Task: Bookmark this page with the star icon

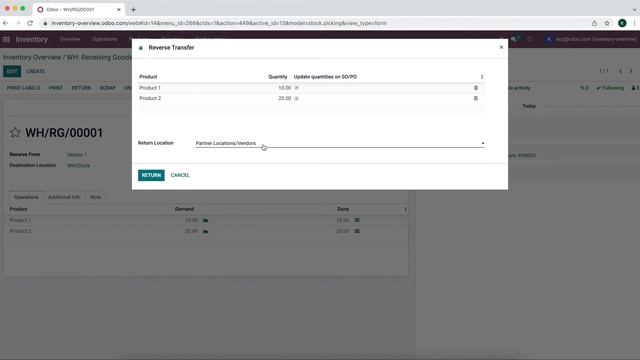Action: 607,23
